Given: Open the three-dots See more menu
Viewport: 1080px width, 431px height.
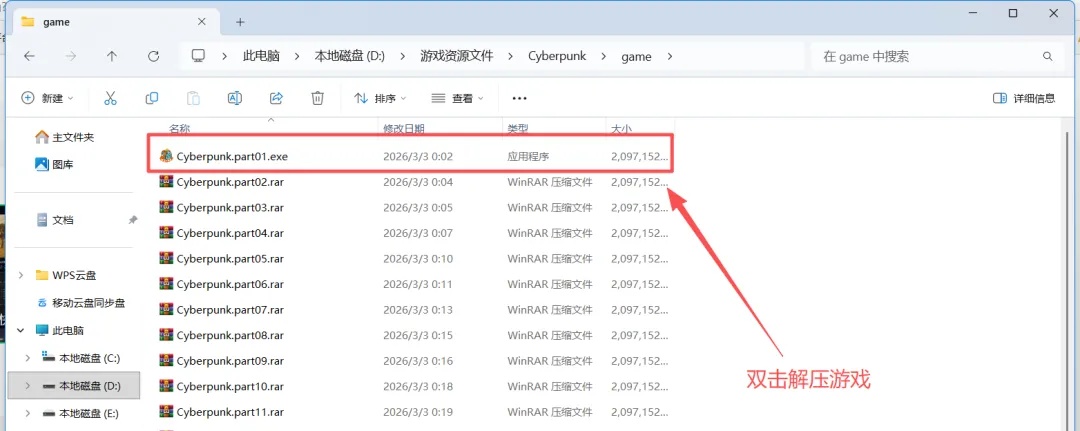Looking at the screenshot, I should [519, 98].
